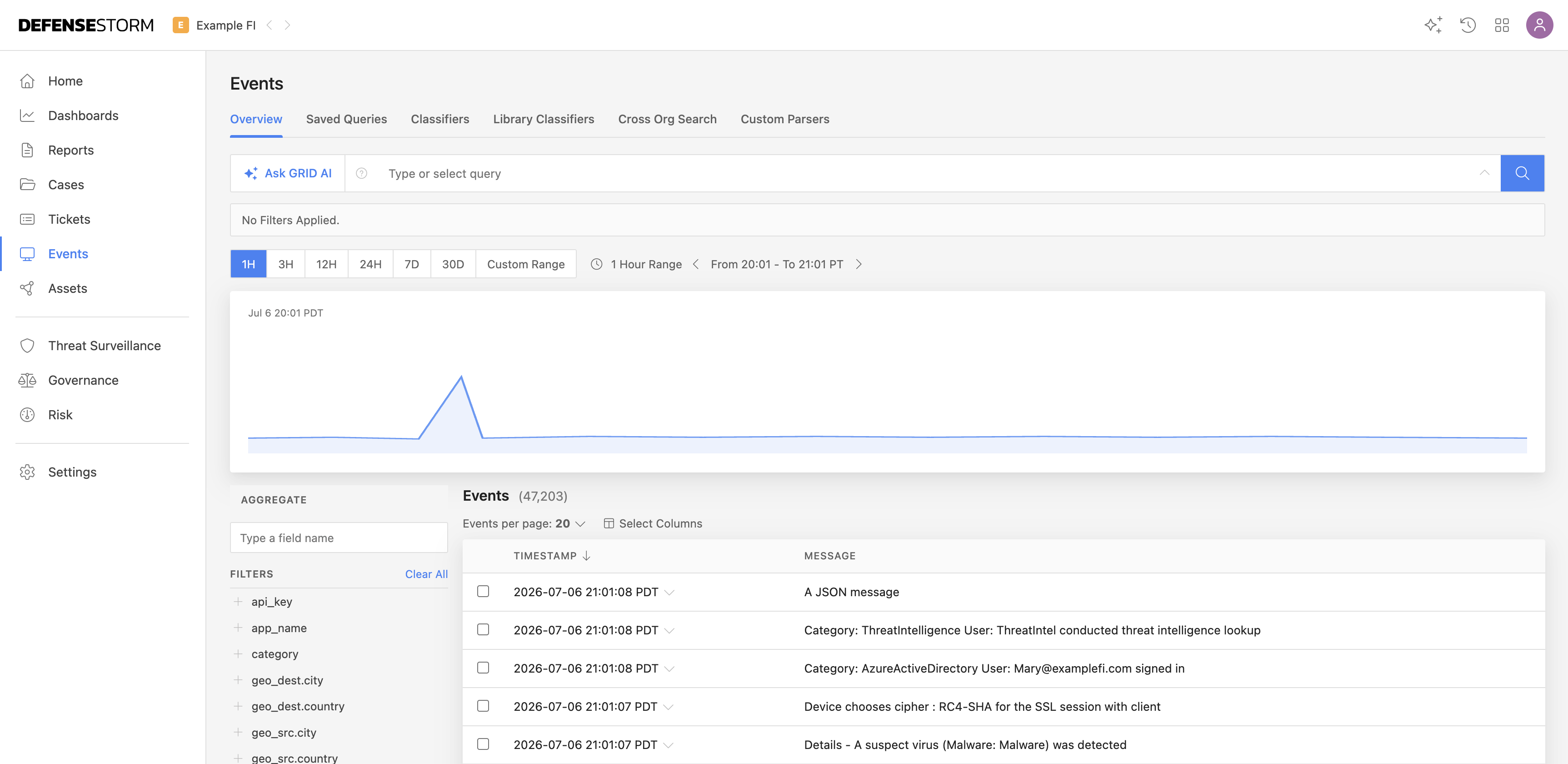This screenshot has width=1568, height=764.
Task: Open the purple user profile avatar
Action: [1539, 25]
